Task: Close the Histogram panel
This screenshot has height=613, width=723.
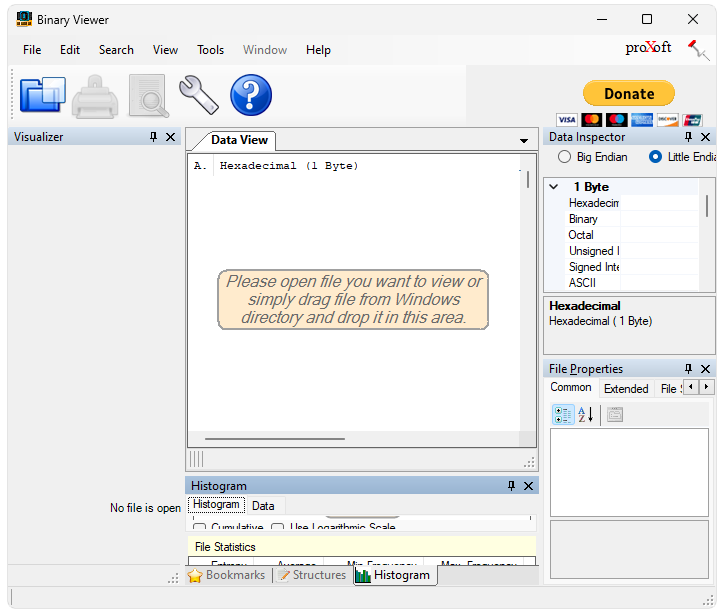Action: 528,486
